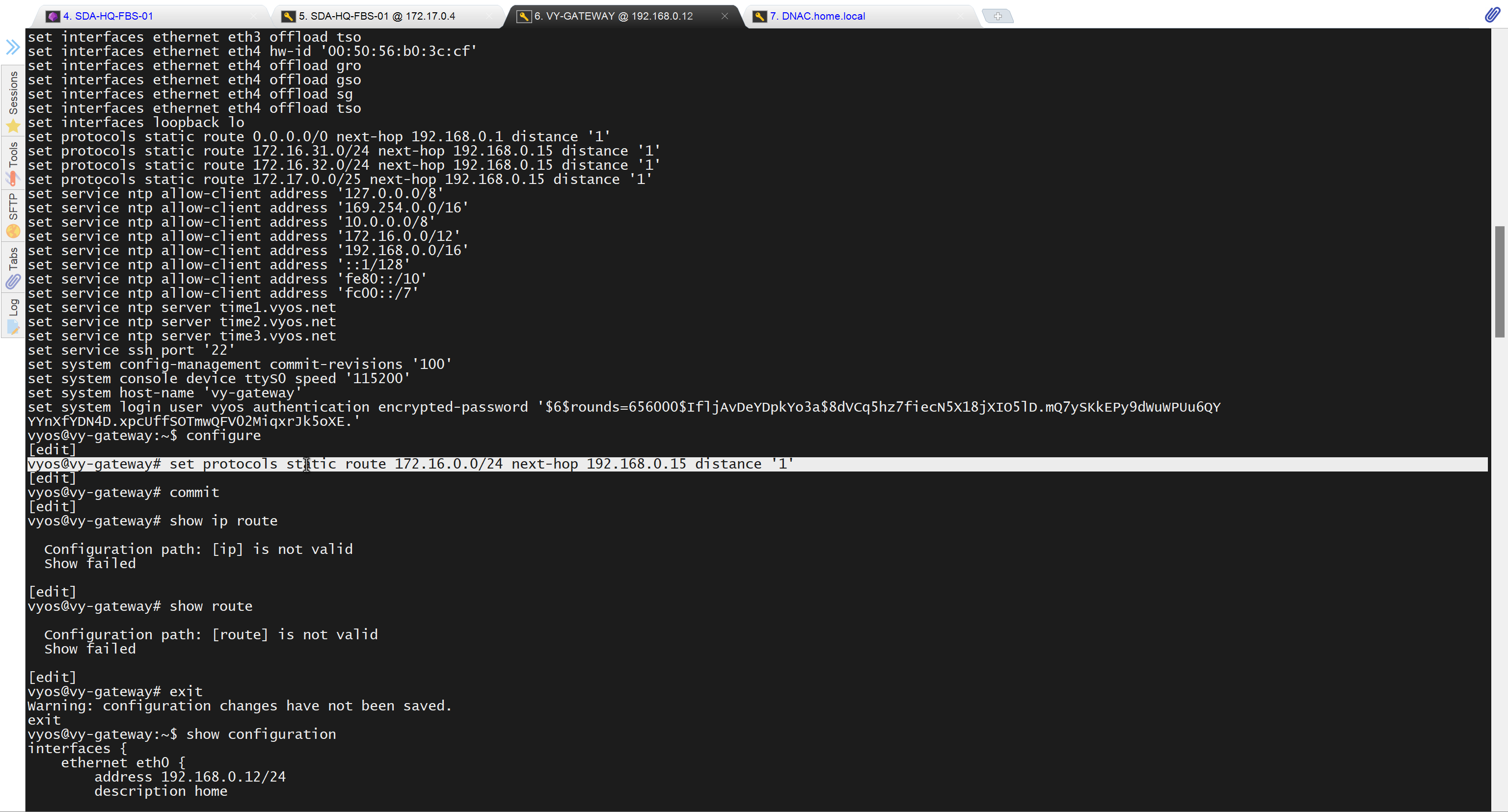Click purple gem icon on tab 4
Image resolution: width=1508 pixels, height=812 pixels.
pos(53,16)
